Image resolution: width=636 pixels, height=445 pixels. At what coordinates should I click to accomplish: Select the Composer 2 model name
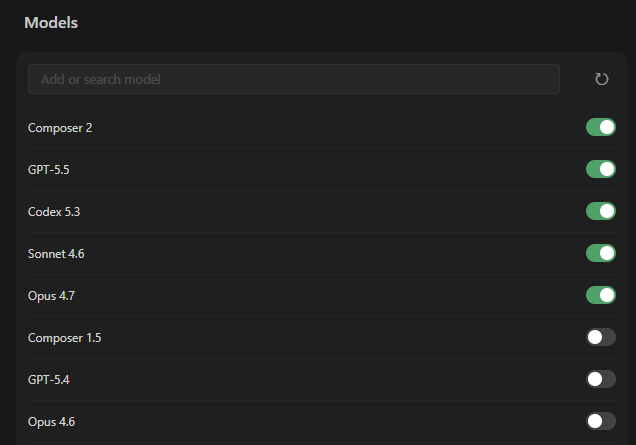point(60,128)
